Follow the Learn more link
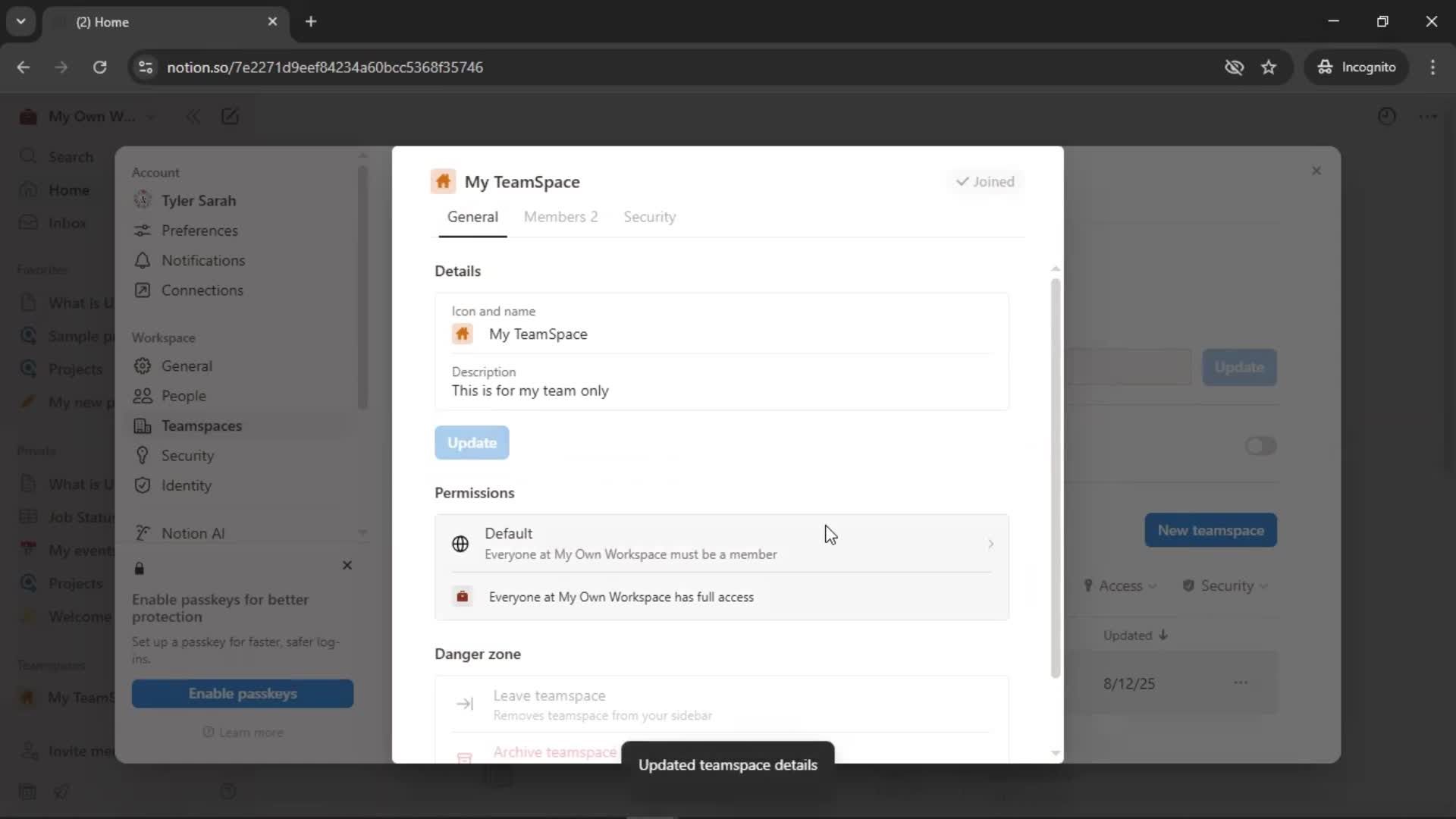 tap(243, 733)
